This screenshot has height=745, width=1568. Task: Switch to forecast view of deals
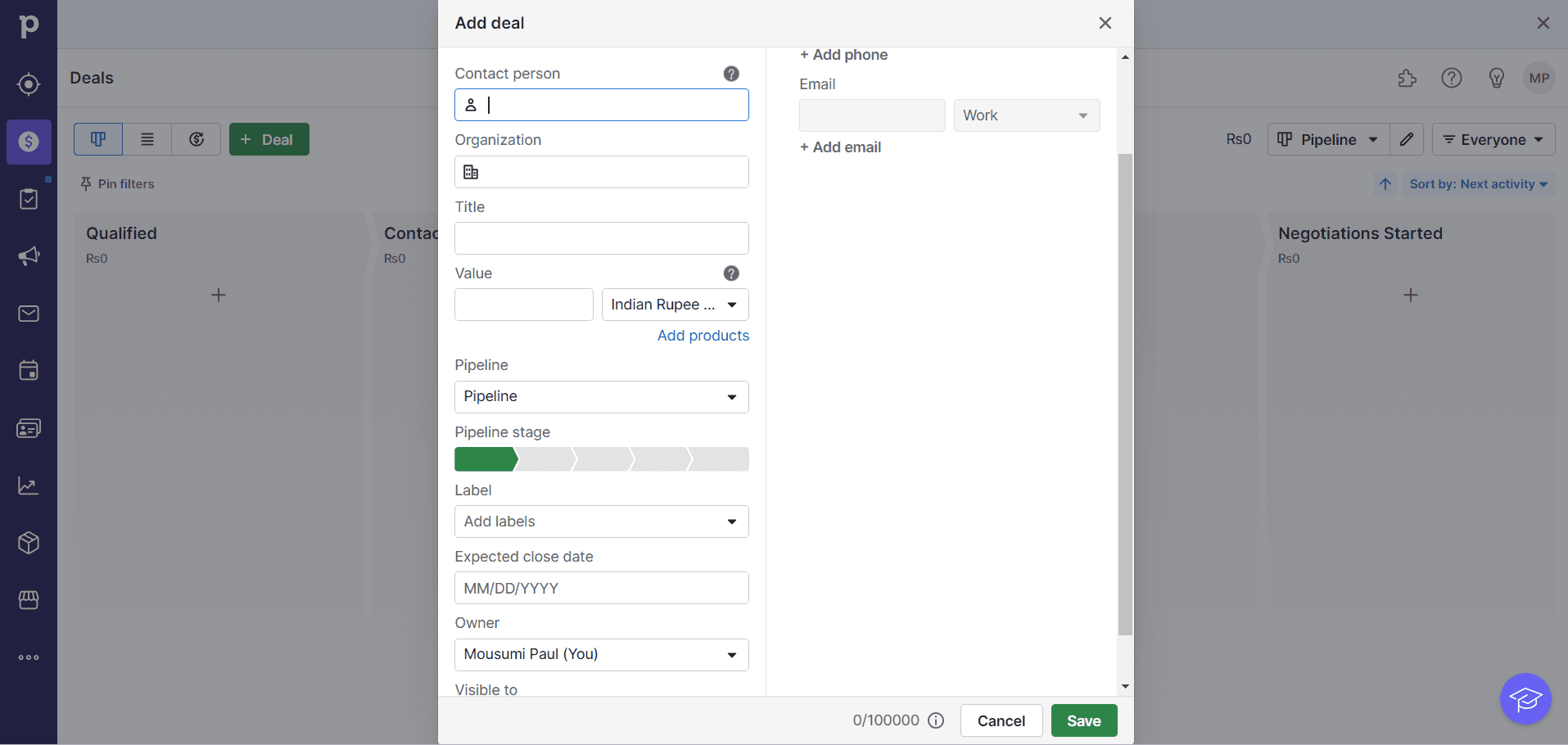coord(196,139)
